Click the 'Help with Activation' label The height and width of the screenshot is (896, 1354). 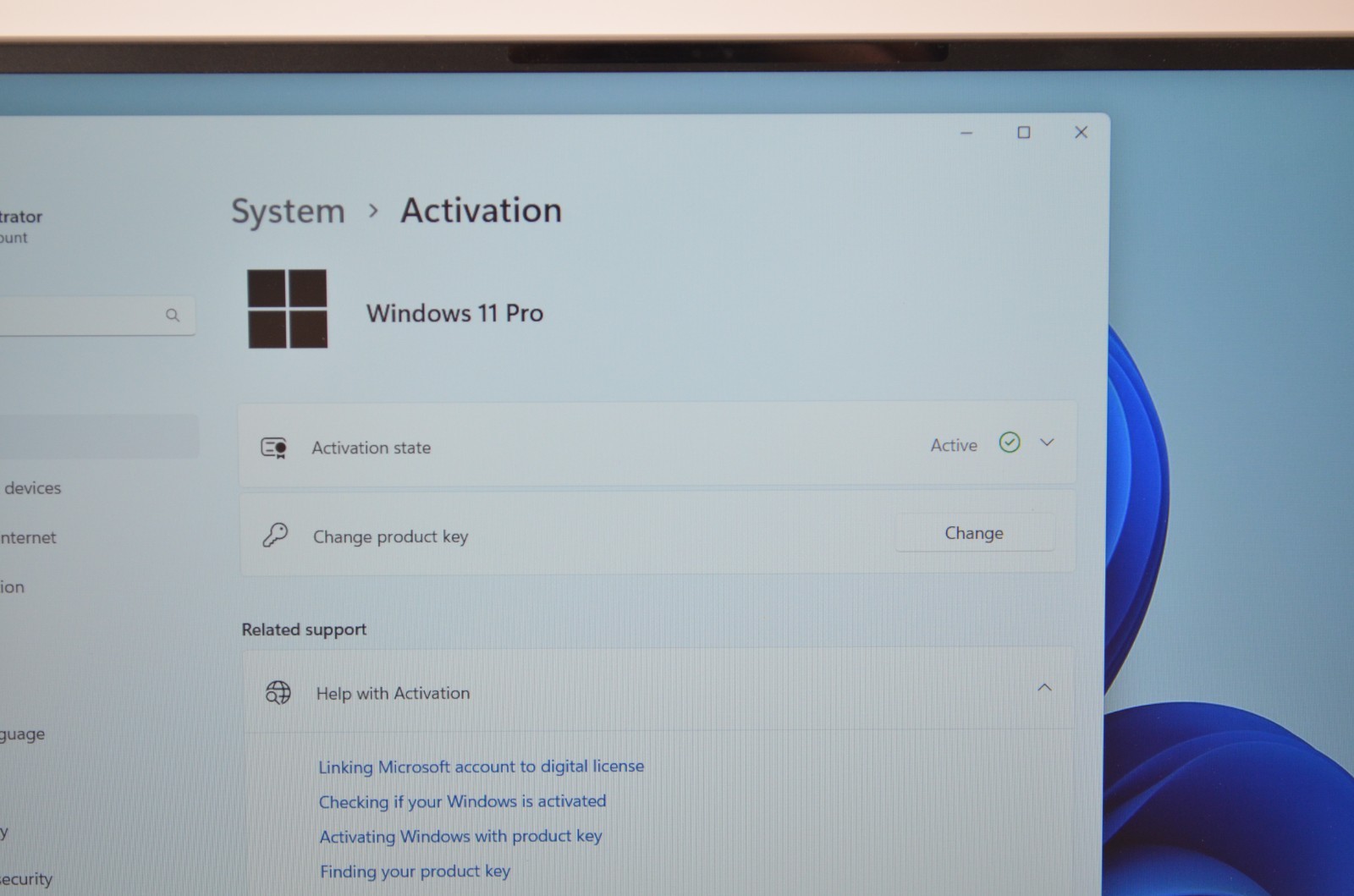[x=393, y=694]
